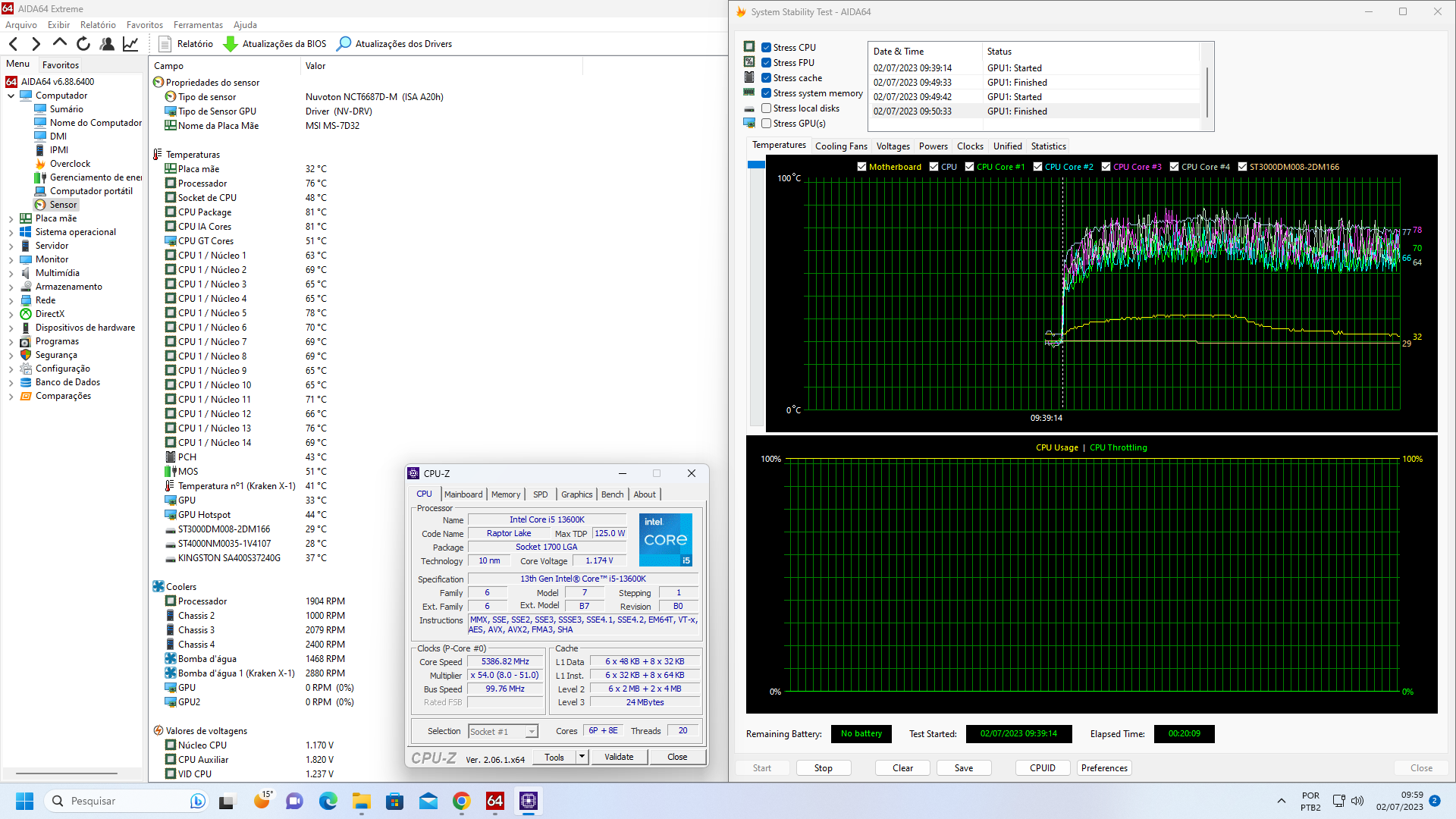Open Microsoft Edge from taskbar
This screenshot has width=1456, height=819.
328,801
